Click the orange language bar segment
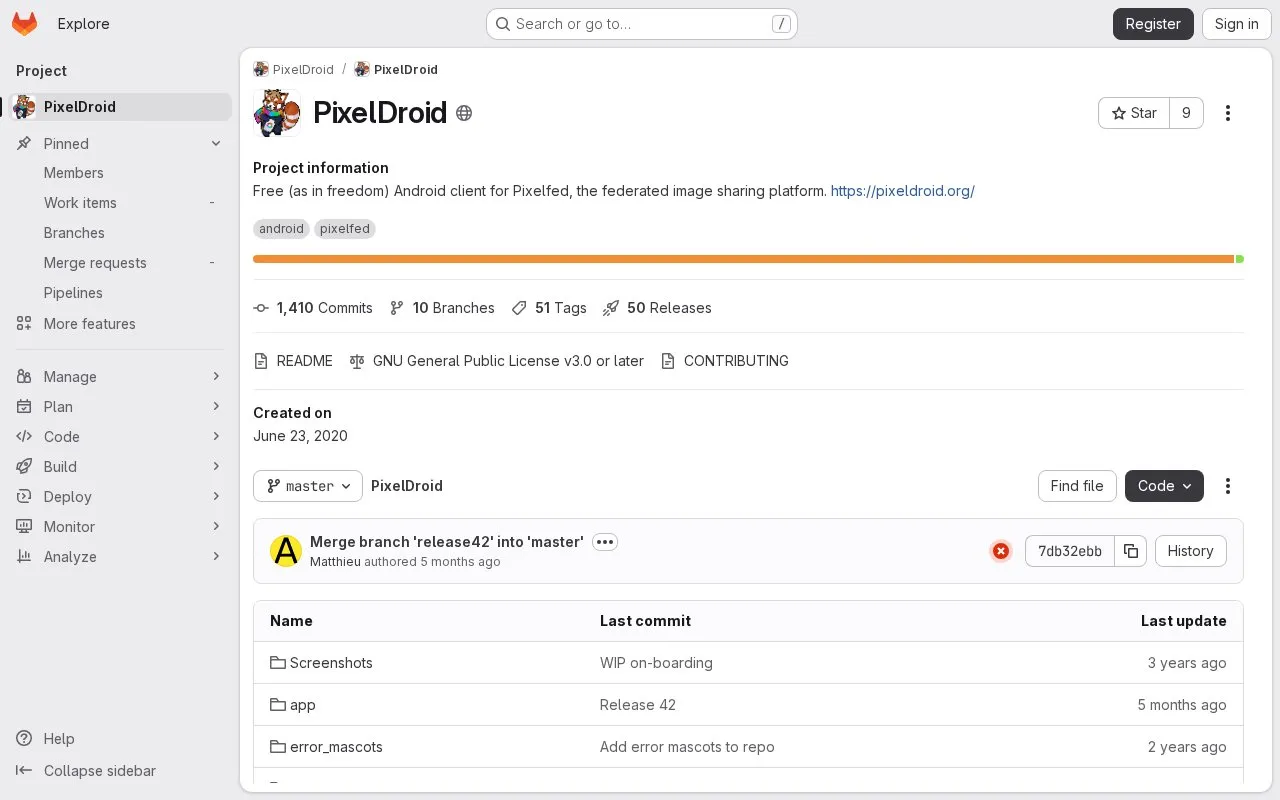1280x800 pixels. click(744, 259)
